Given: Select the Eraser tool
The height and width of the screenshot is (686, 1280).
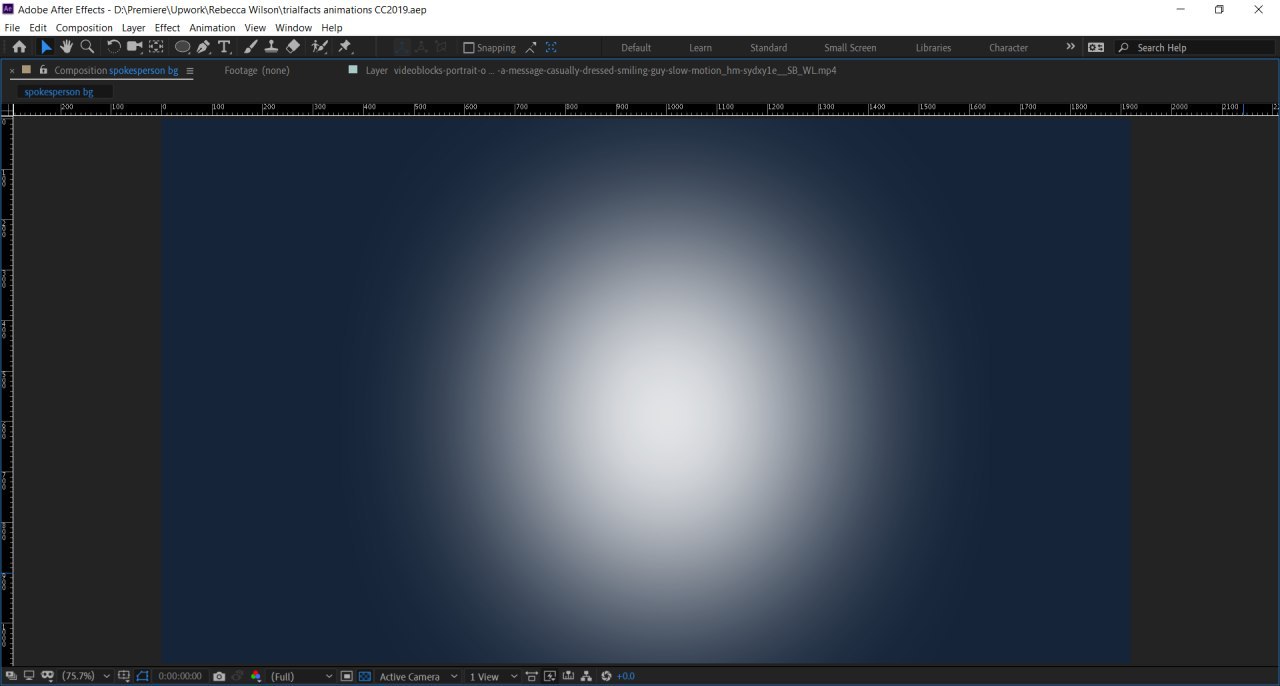Looking at the screenshot, I should click(x=292, y=47).
